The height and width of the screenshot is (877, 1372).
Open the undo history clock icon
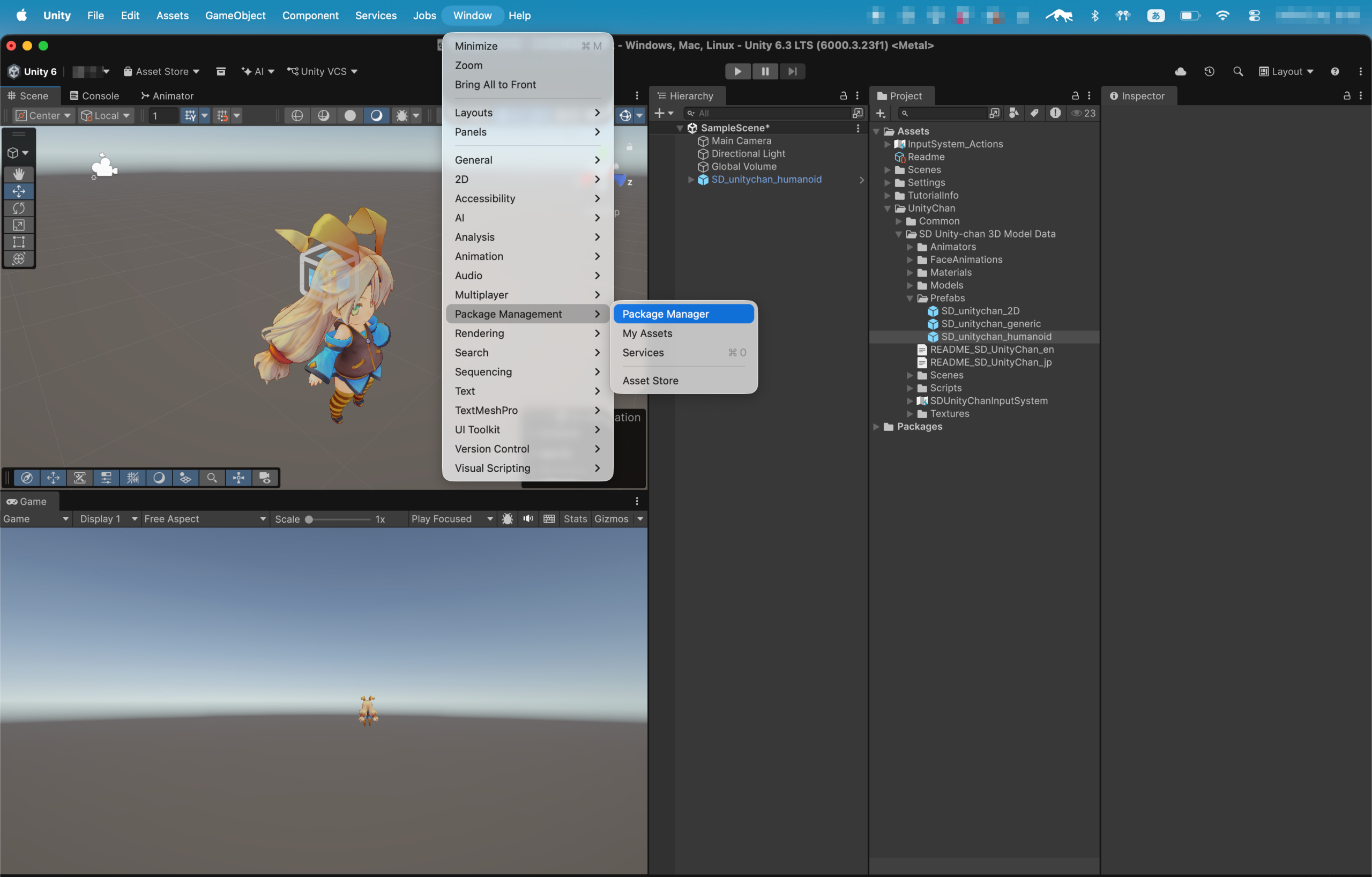(x=1209, y=71)
